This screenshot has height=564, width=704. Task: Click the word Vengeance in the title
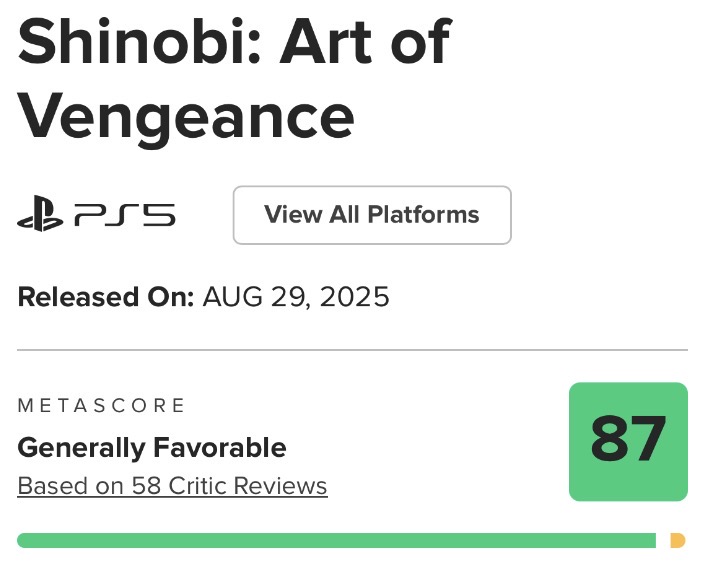pyautogui.click(x=187, y=115)
